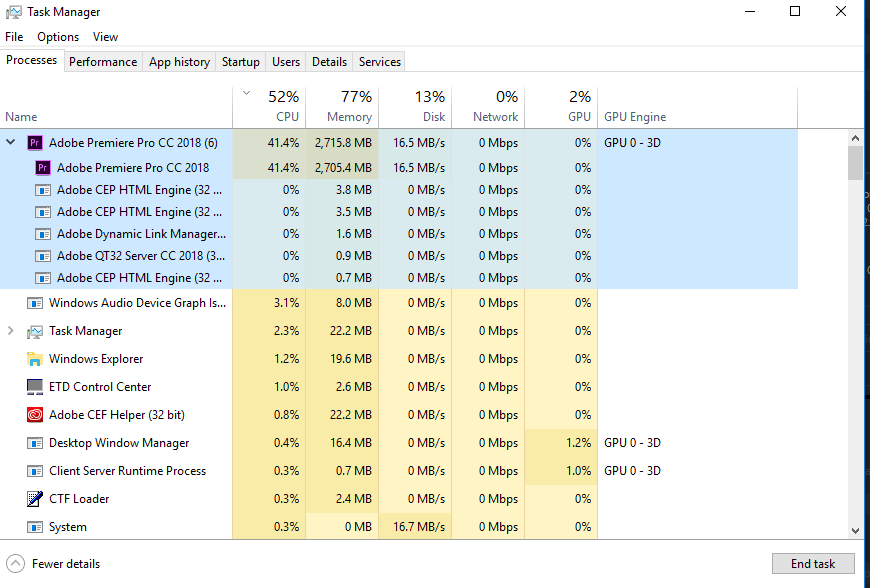870x588 pixels.
Task: Open the Options menu
Action: pyautogui.click(x=58, y=37)
